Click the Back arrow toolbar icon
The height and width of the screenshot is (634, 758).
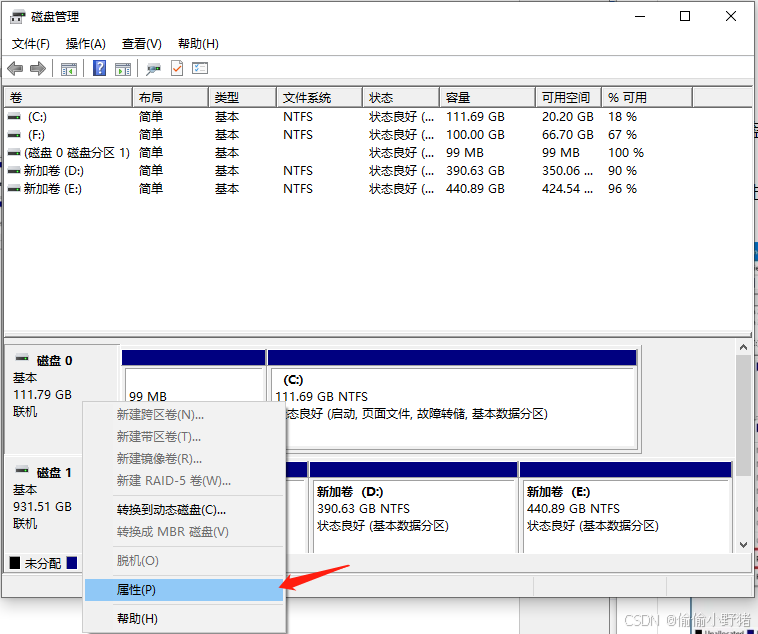tap(15, 69)
